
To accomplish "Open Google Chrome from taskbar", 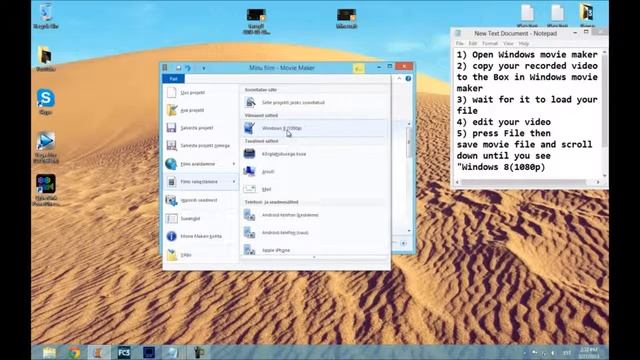I will (74, 352).
